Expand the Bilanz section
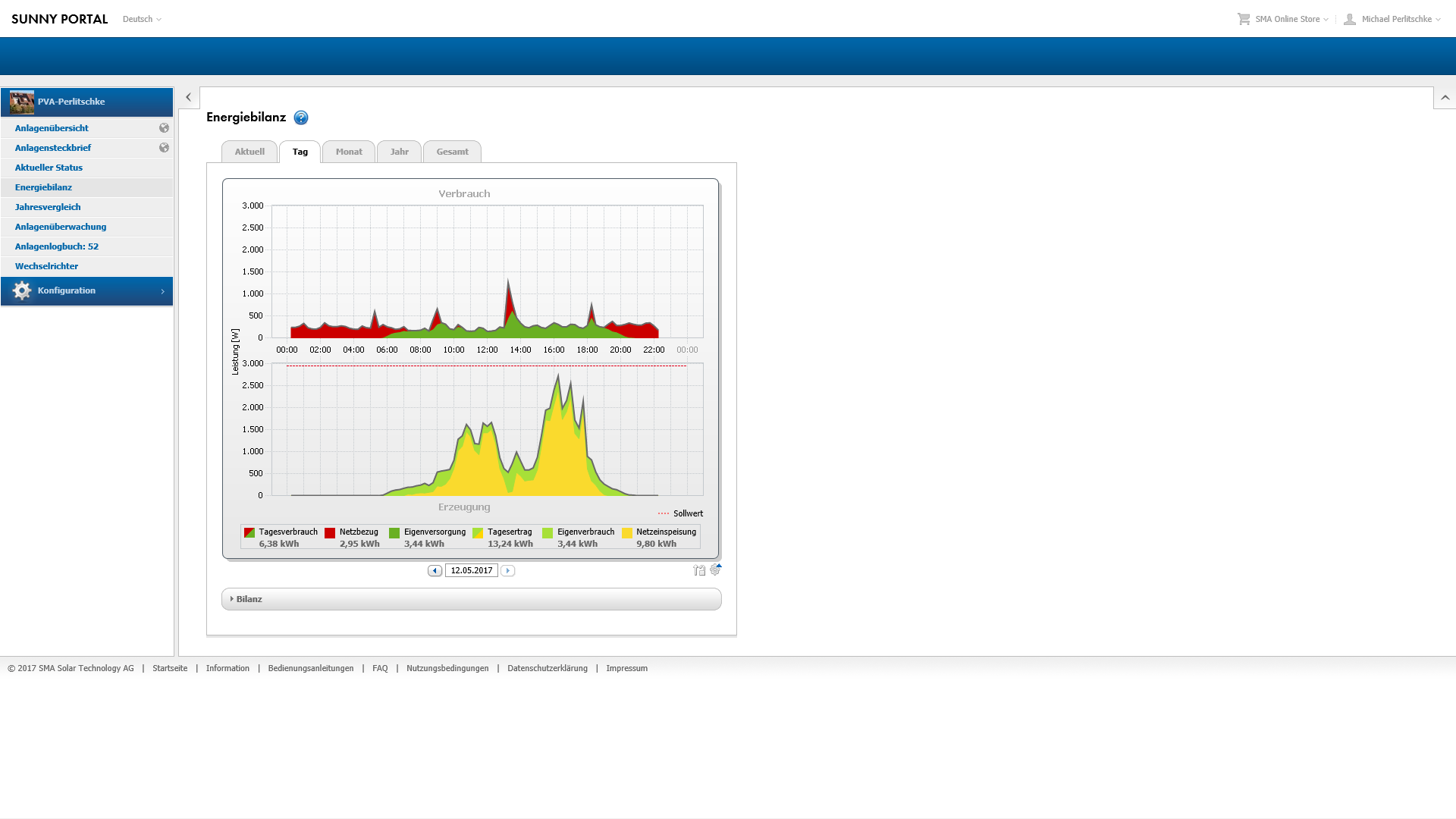The image size is (1456, 819). pyautogui.click(x=248, y=599)
